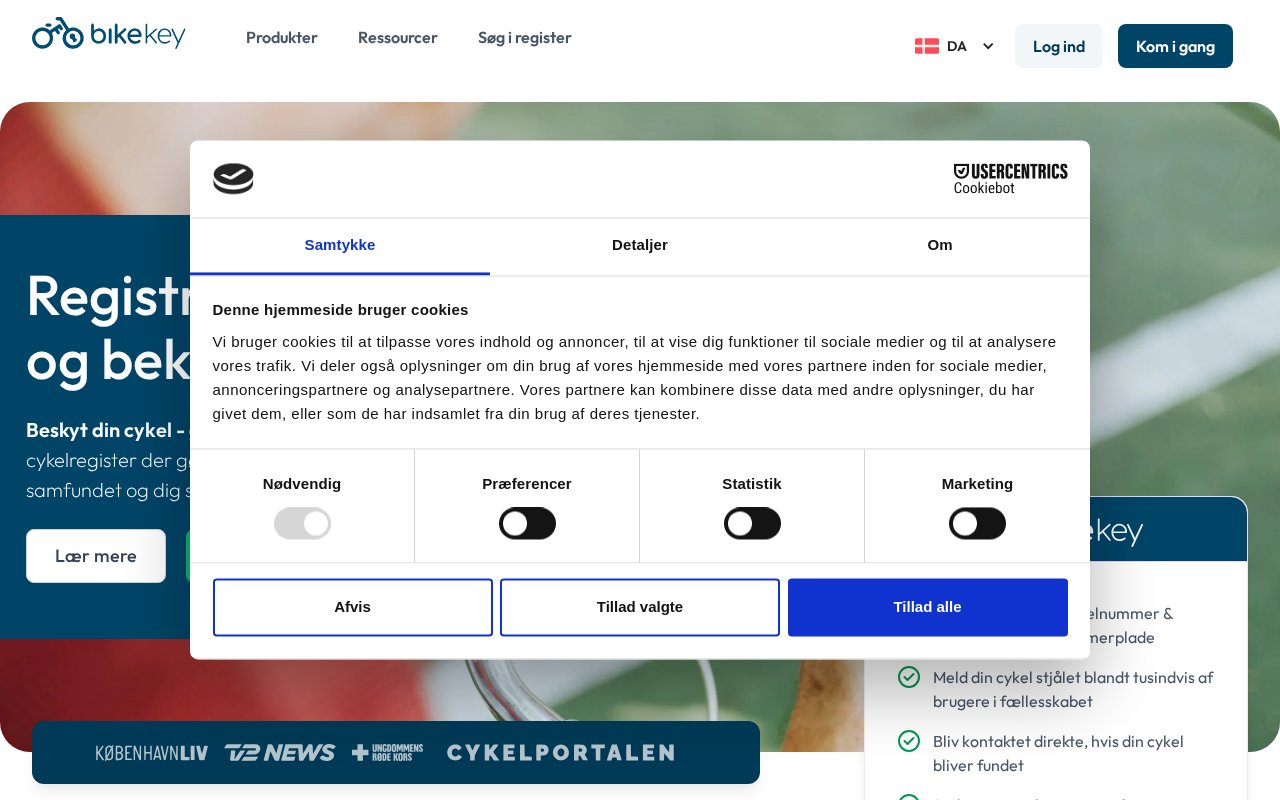The width and height of the screenshot is (1280, 800).
Task: Click the Præferencer label text
Action: (527, 484)
